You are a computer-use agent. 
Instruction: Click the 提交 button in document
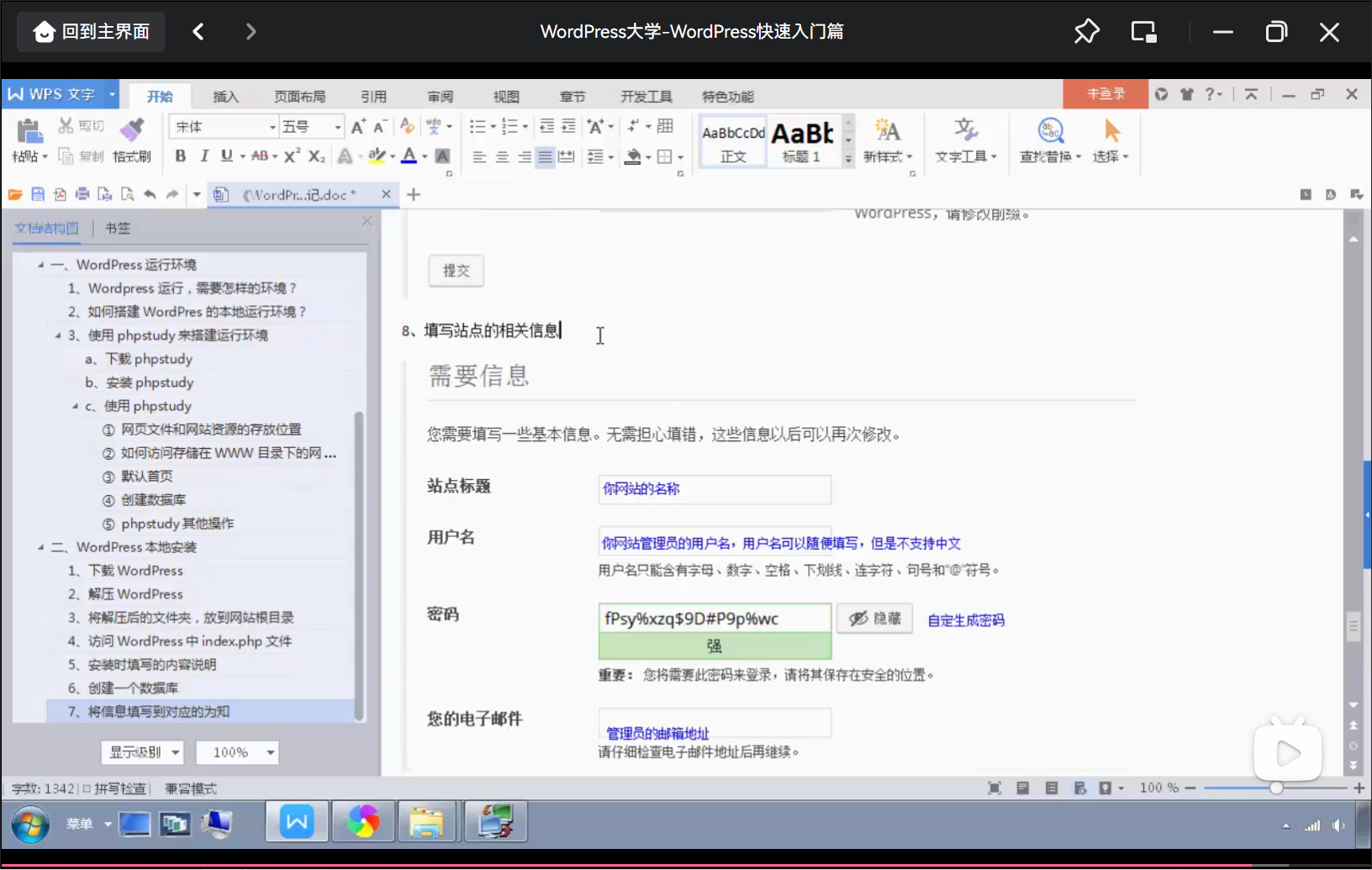(456, 271)
